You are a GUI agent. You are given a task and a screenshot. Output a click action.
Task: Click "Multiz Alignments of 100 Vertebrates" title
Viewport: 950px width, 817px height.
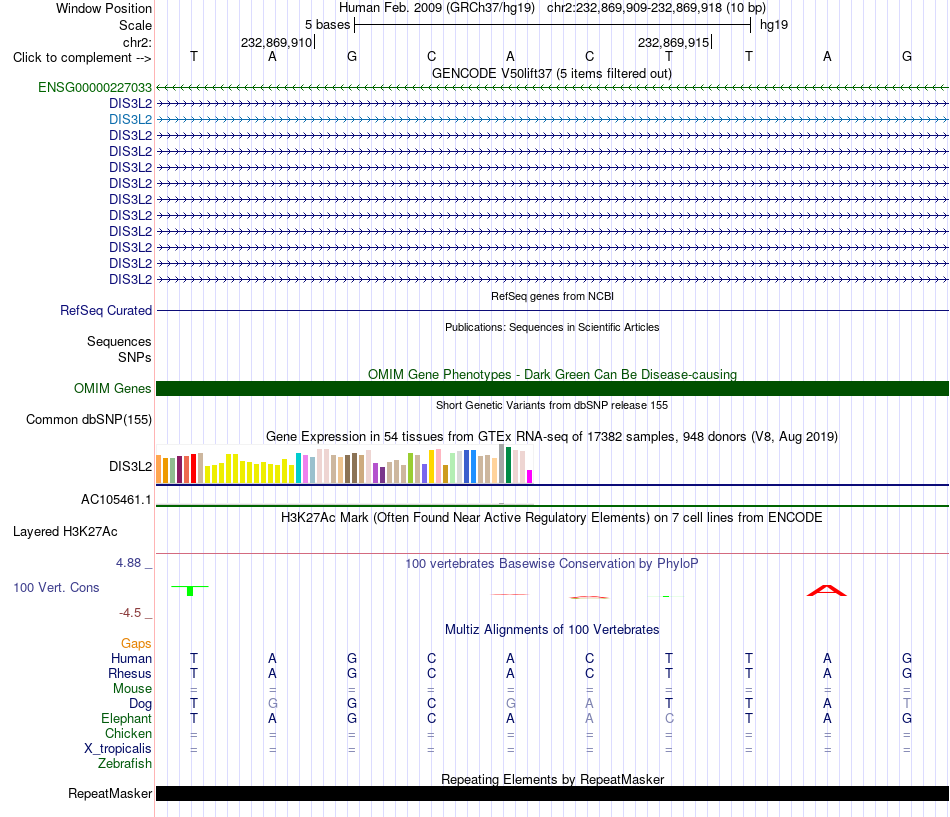coord(552,630)
